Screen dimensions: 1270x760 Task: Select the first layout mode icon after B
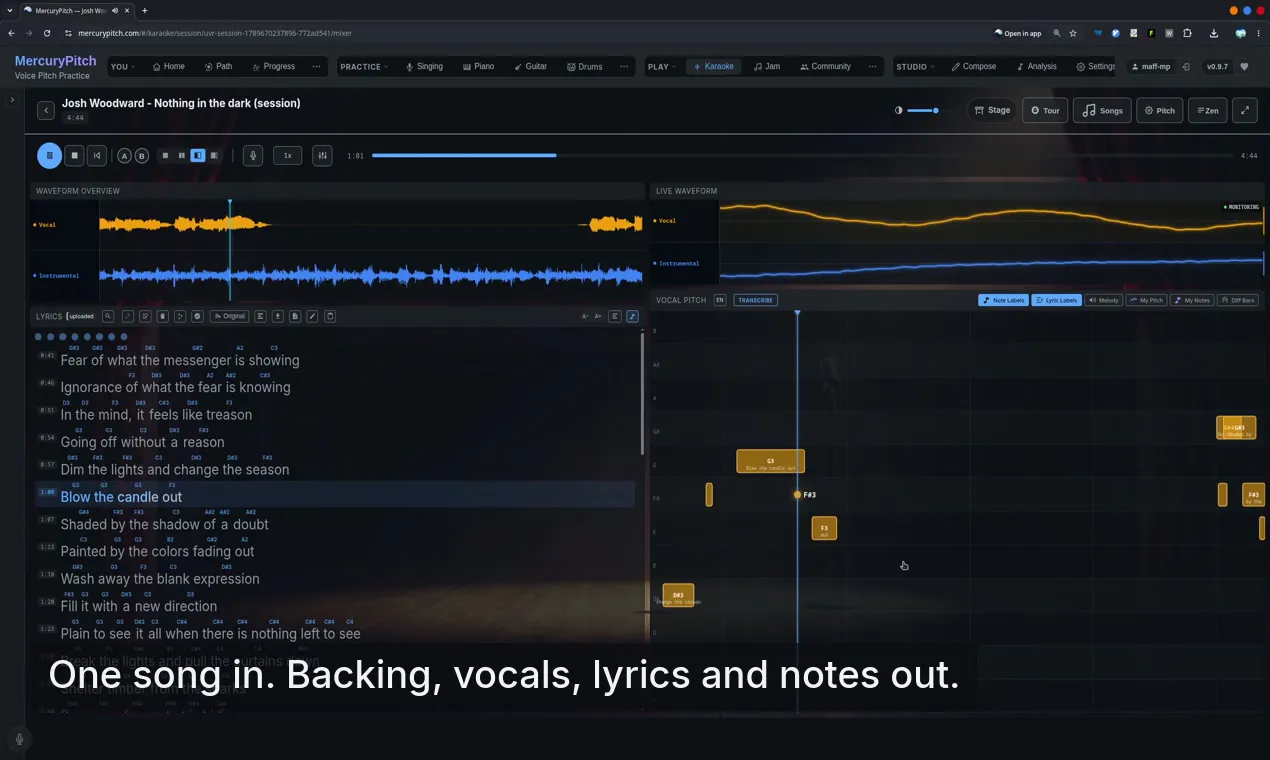click(165, 155)
